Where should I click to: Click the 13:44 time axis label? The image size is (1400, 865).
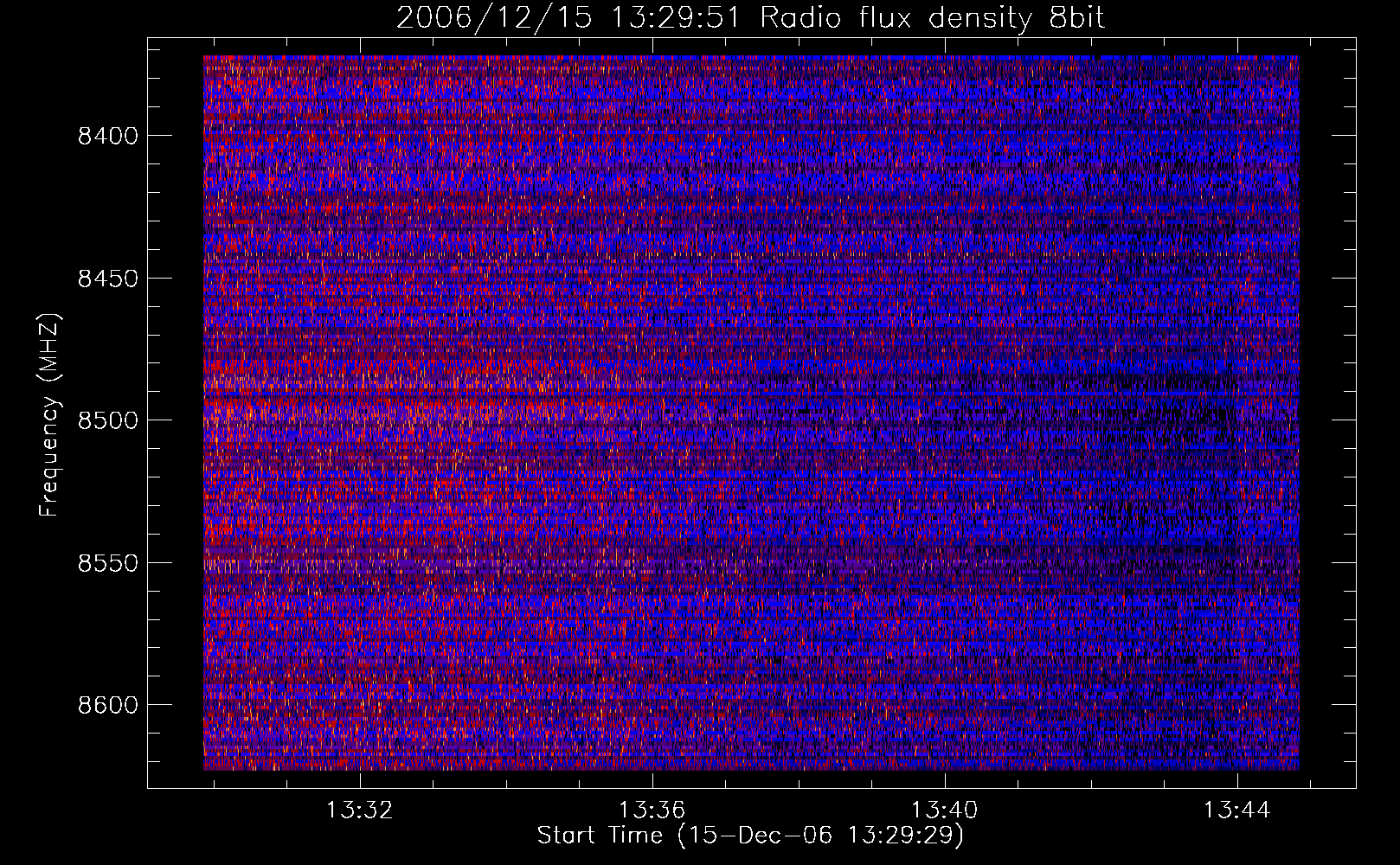click(1236, 810)
